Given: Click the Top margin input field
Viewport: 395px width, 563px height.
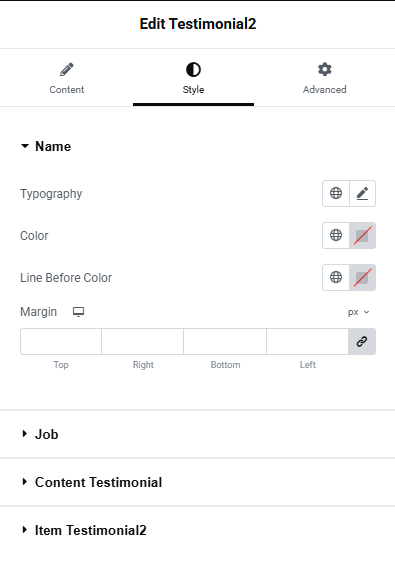Looking at the screenshot, I should click(61, 341).
